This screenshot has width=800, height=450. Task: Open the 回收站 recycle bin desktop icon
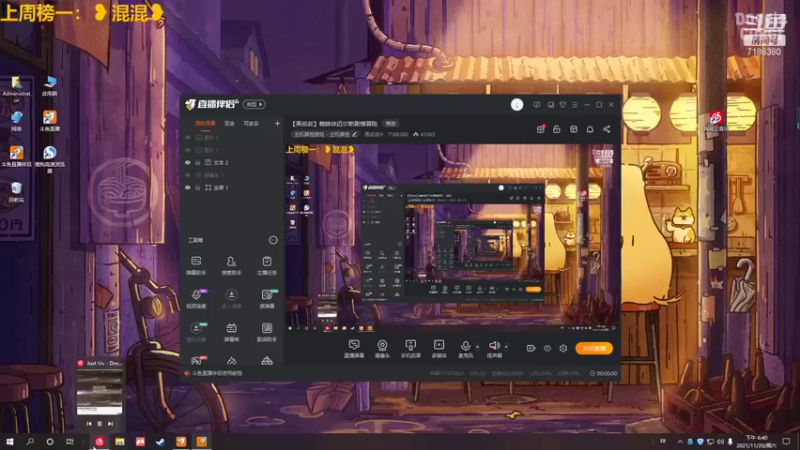(x=16, y=192)
